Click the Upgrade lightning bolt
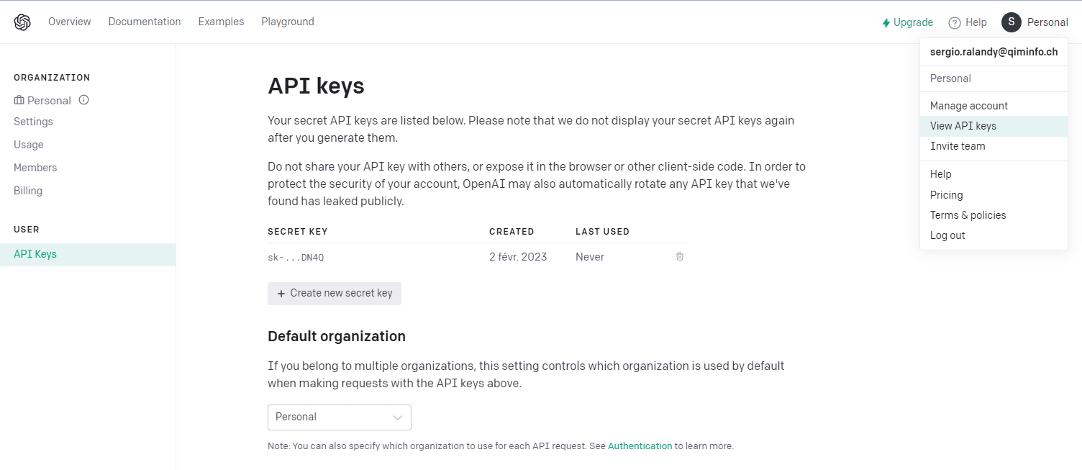Screen dimensions: 1082x470 tap(886, 23)
